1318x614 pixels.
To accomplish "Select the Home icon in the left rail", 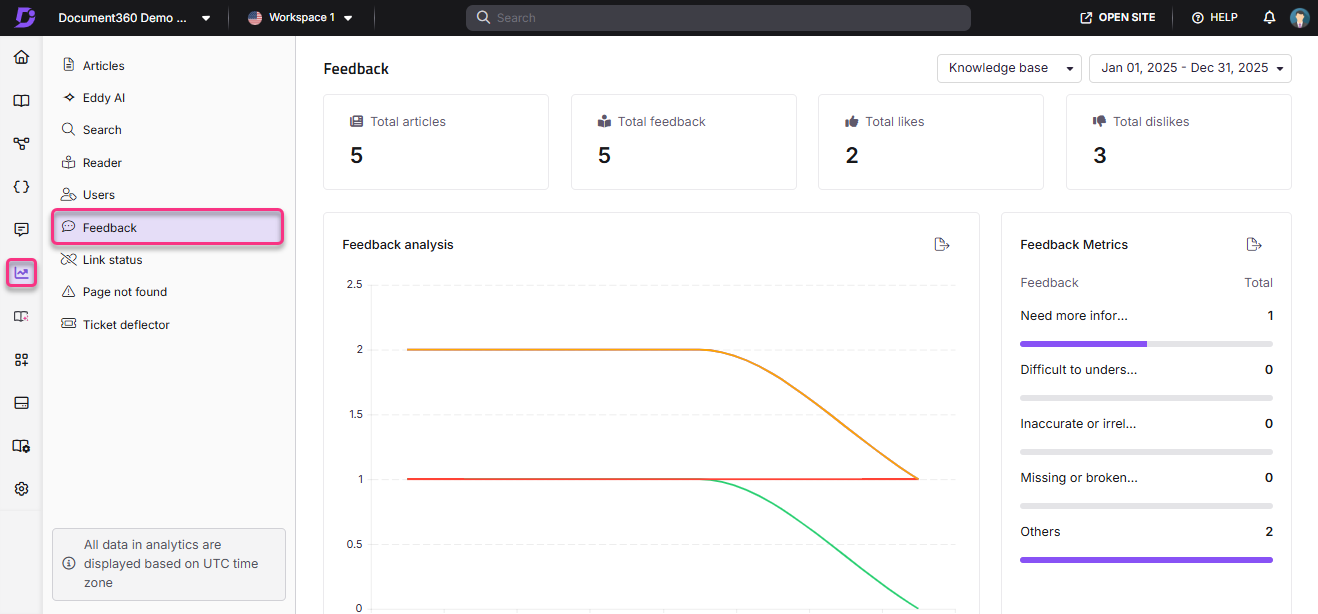I will pos(21,57).
